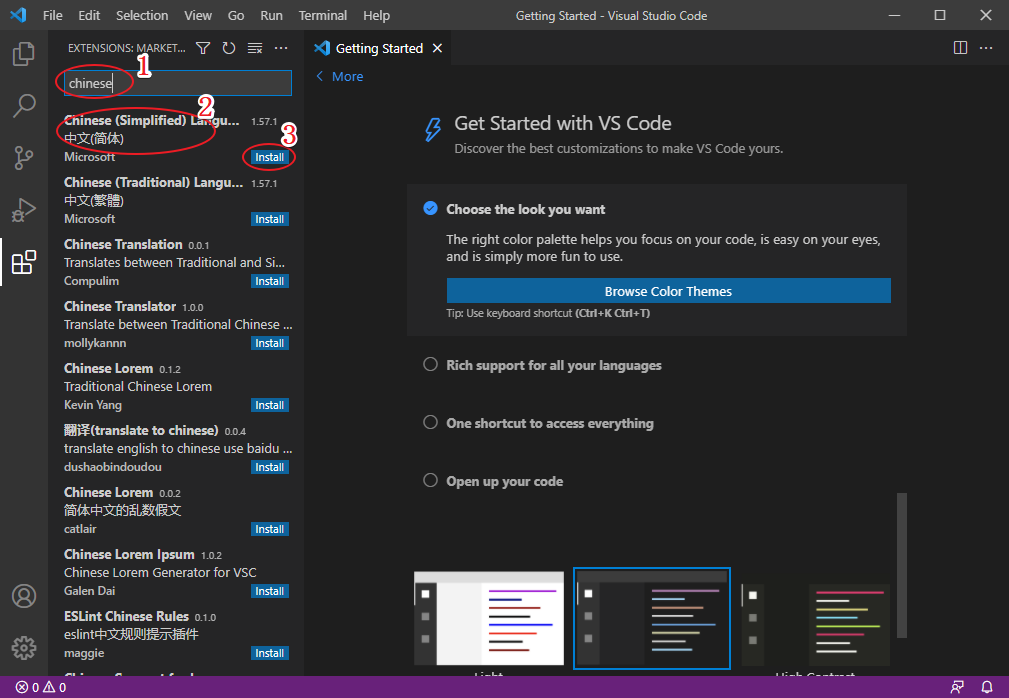The height and width of the screenshot is (698, 1009).
Task: Install Chinese (Simplified) Language Pack
Action: [270, 157]
